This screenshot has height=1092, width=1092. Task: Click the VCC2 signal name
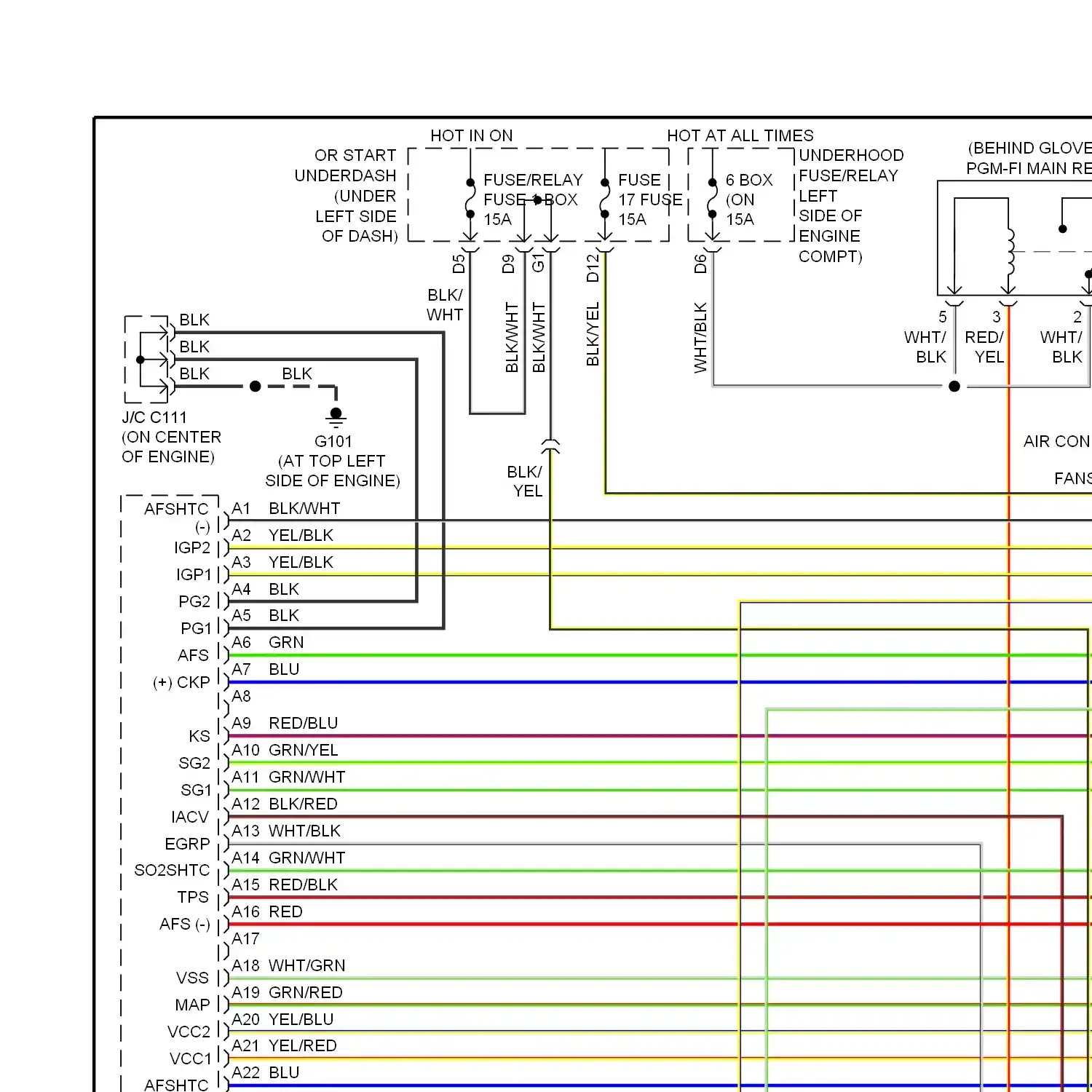tap(189, 1032)
